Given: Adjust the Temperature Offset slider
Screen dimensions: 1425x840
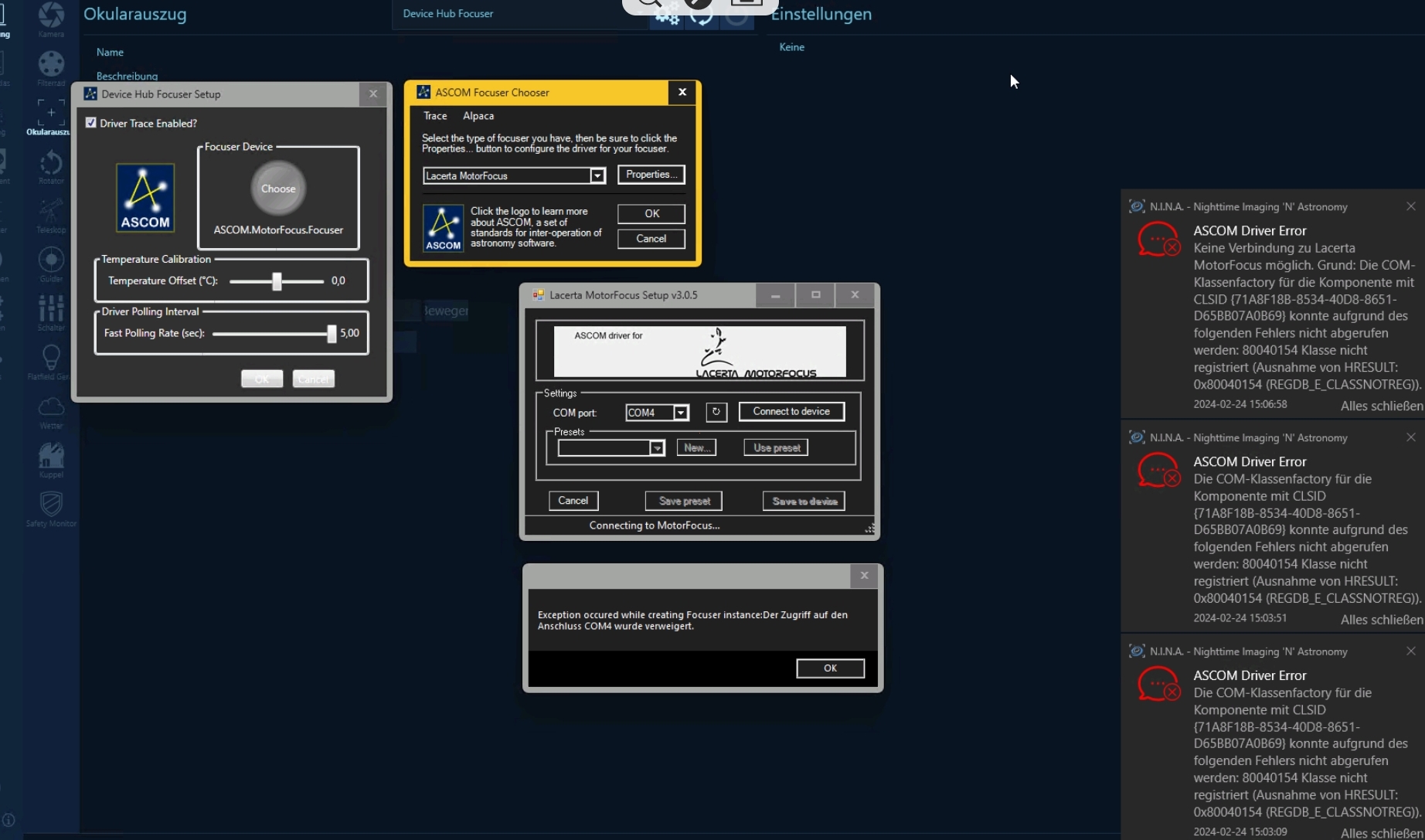Looking at the screenshot, I should click(x=277, y=281).
